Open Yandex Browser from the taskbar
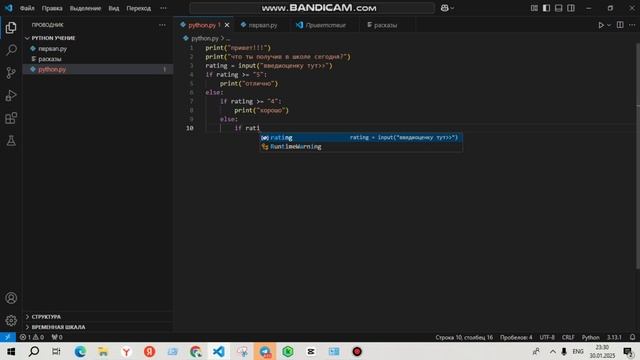The height and width of the screenshot is (360, 640). coord(126,351)
